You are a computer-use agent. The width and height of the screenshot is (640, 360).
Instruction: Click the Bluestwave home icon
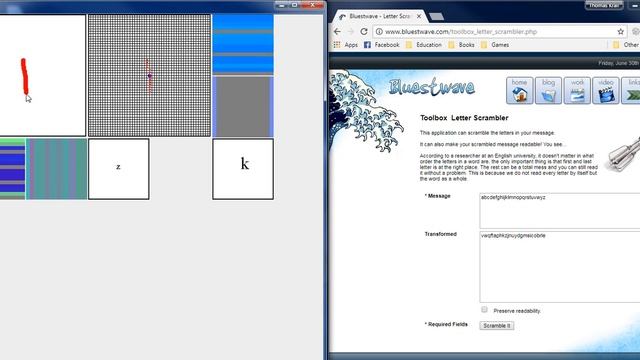(520, 90)
